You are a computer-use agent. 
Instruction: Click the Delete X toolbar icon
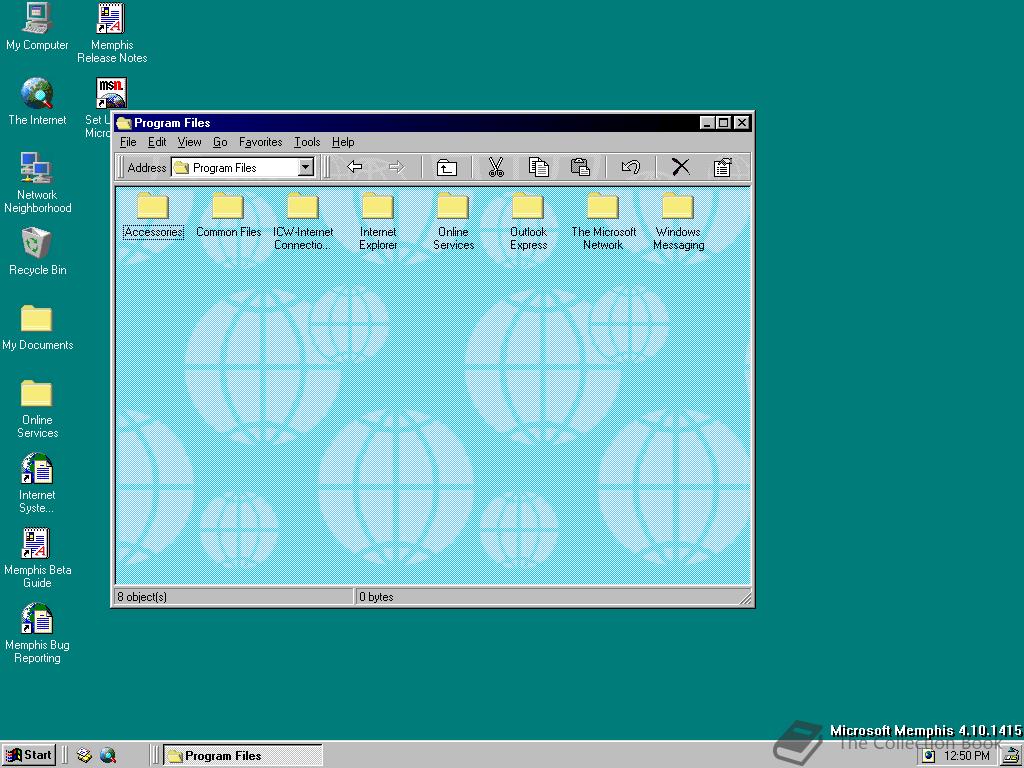pyautogui.click(x=680, y=168)
